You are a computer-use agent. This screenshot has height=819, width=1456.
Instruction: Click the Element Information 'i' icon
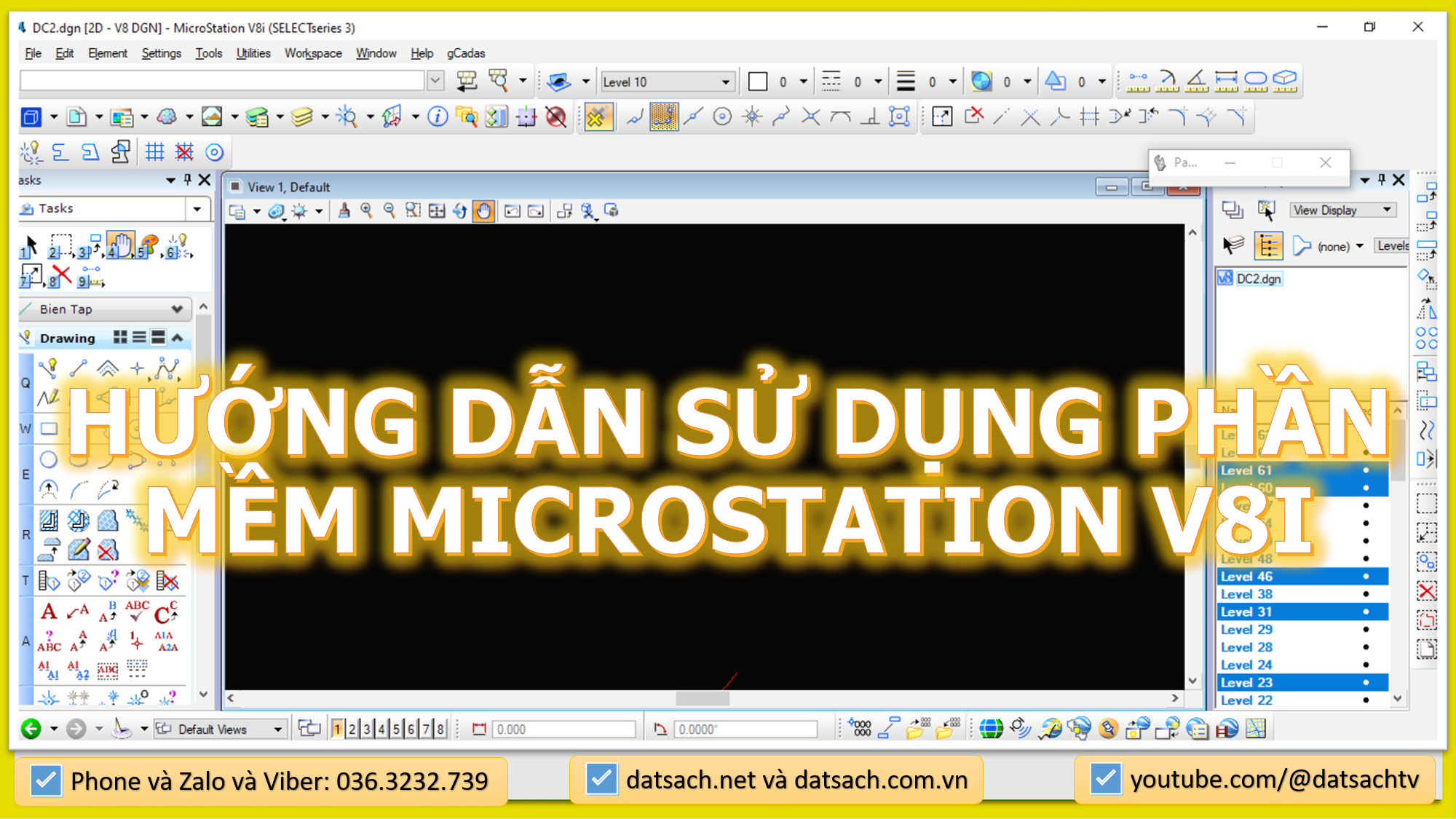(x=437, y=117)
